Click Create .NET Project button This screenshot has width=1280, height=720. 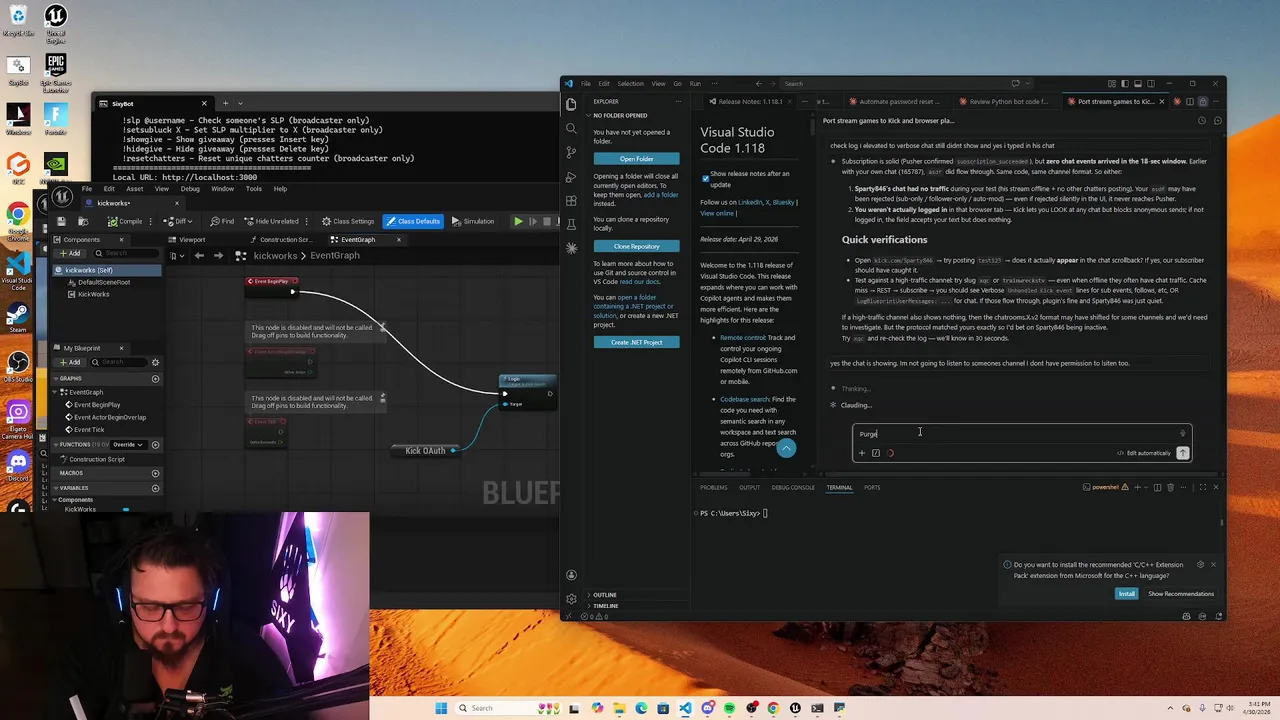pyautogui.click(x=636, y=342)
